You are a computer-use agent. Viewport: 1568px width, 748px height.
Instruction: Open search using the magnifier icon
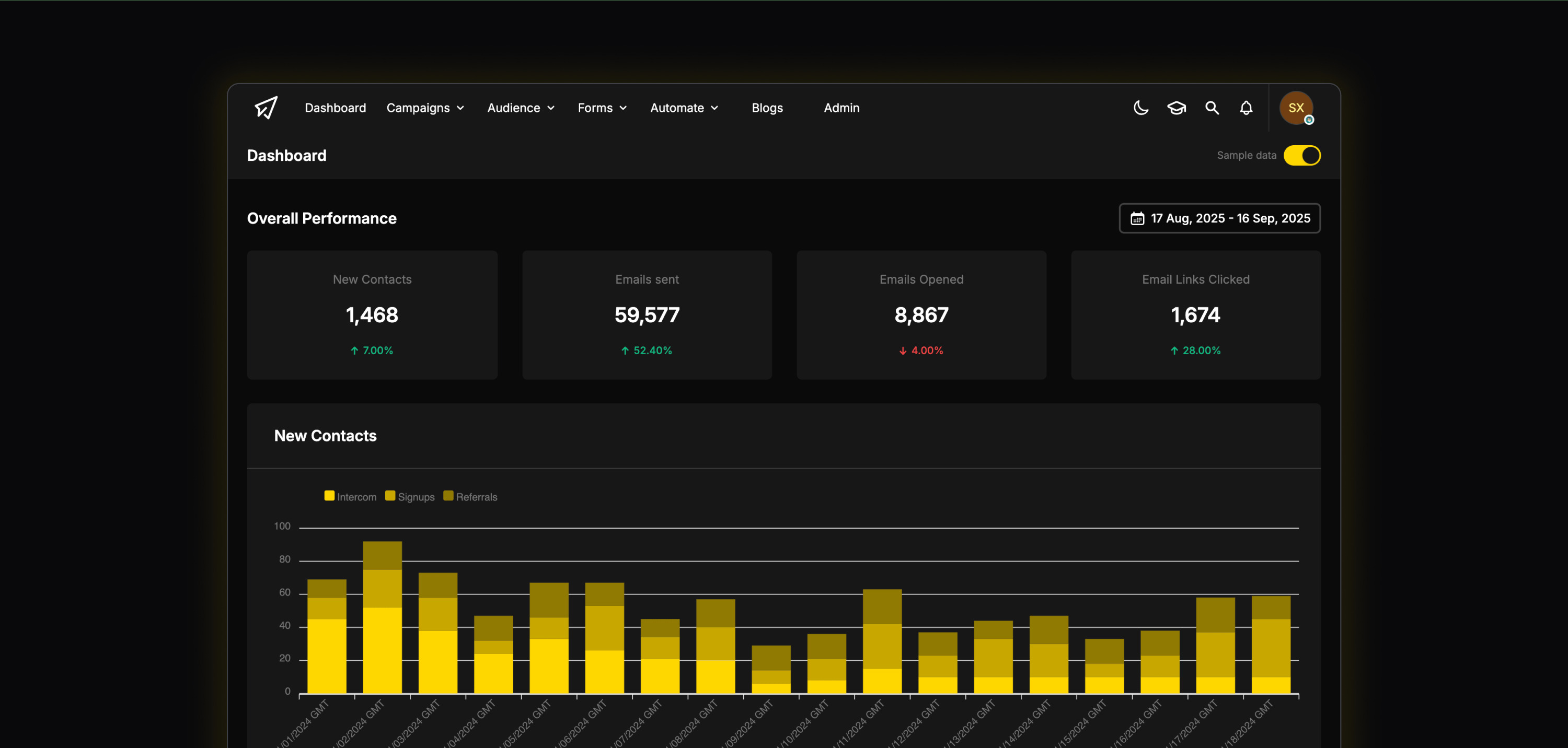pos(1212,108)
